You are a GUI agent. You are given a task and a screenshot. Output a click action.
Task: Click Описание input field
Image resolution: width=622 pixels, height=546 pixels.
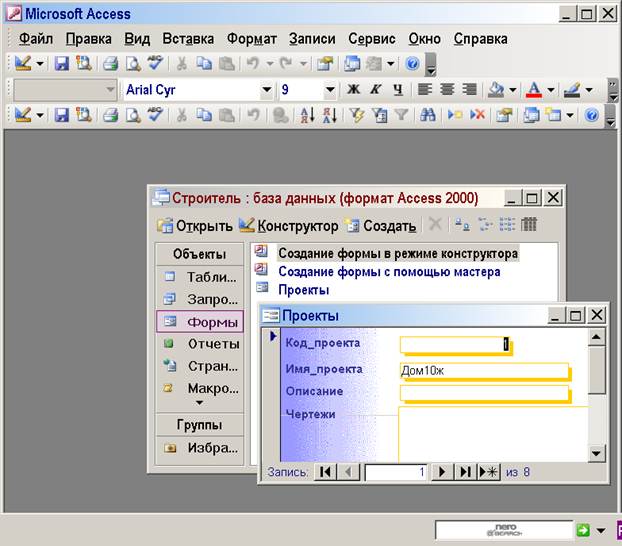[484, 392]
